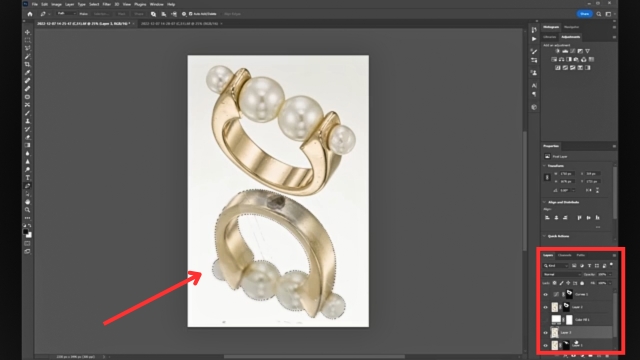This screenshot has height=360, width=640.
Task: Click the Home icon in options bar
Action: click(x=30, y=14)
